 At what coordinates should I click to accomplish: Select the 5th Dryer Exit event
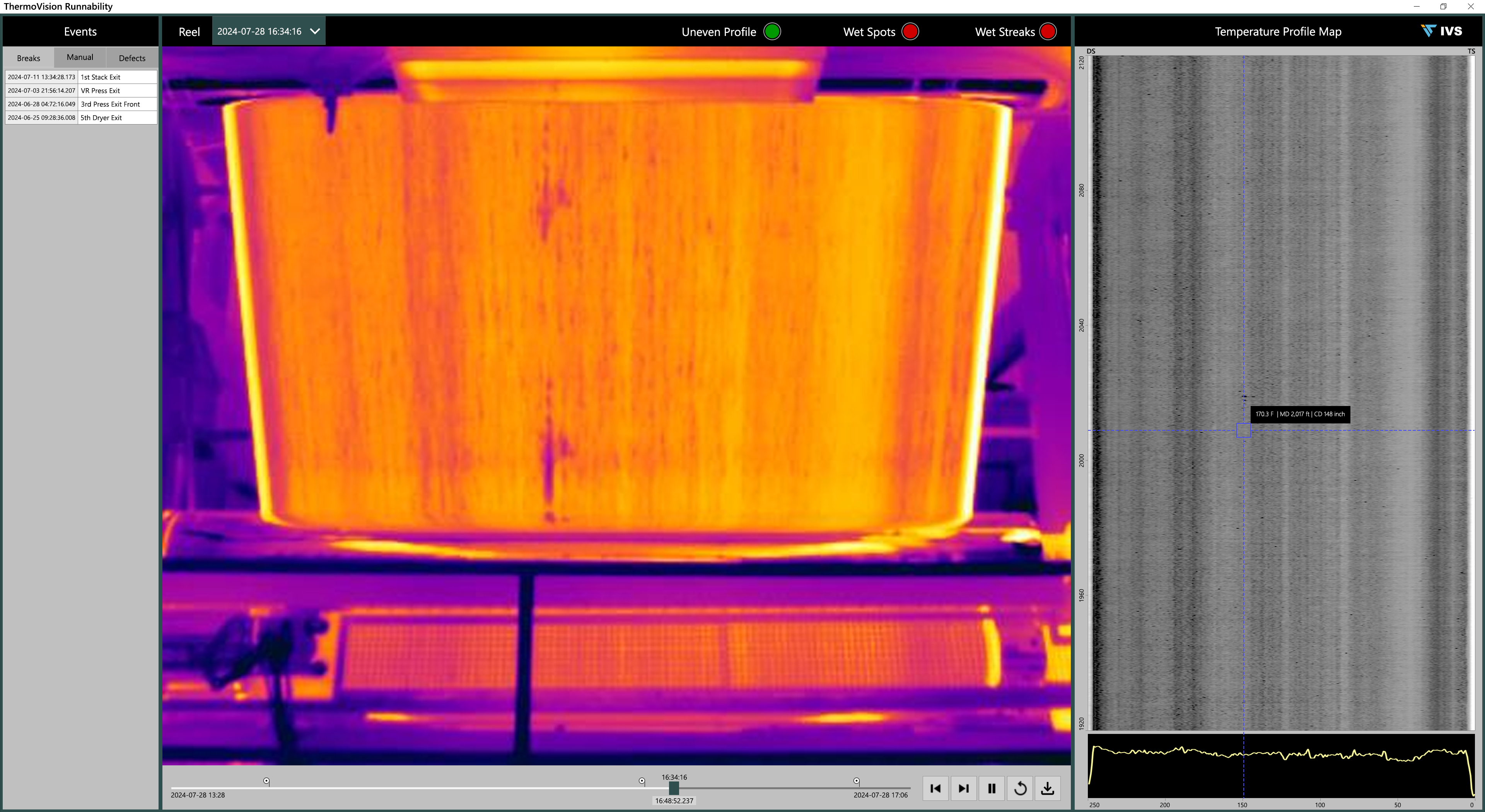coord(81,118)
